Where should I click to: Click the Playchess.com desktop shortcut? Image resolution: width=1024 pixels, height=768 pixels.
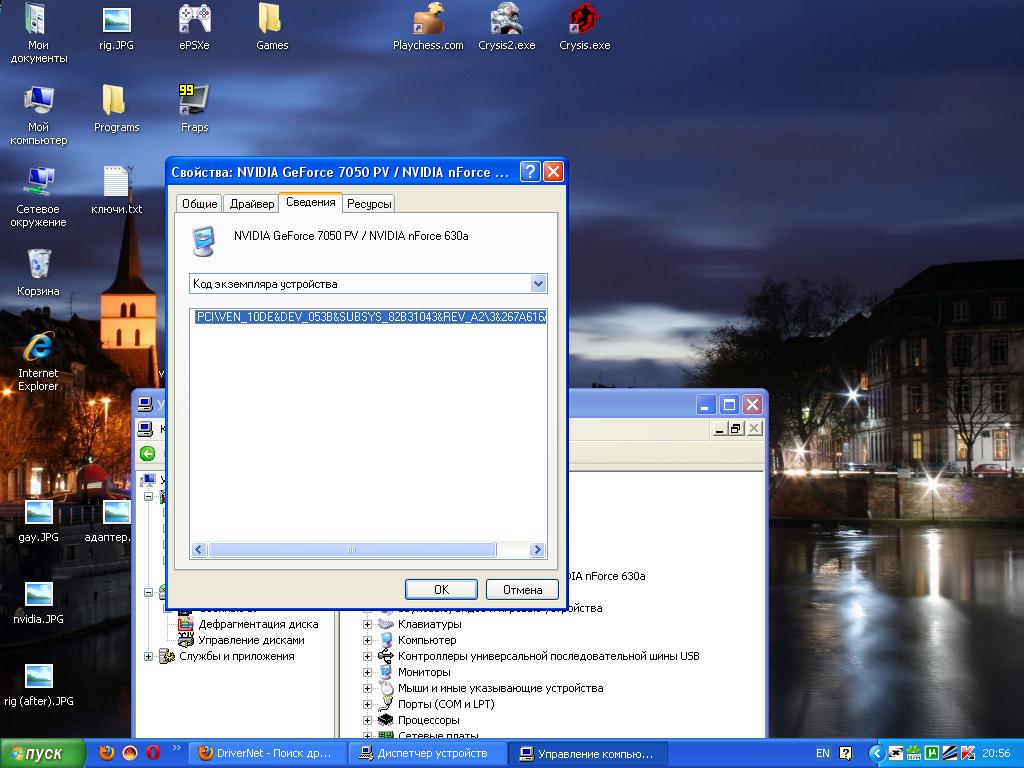[428, 20]
